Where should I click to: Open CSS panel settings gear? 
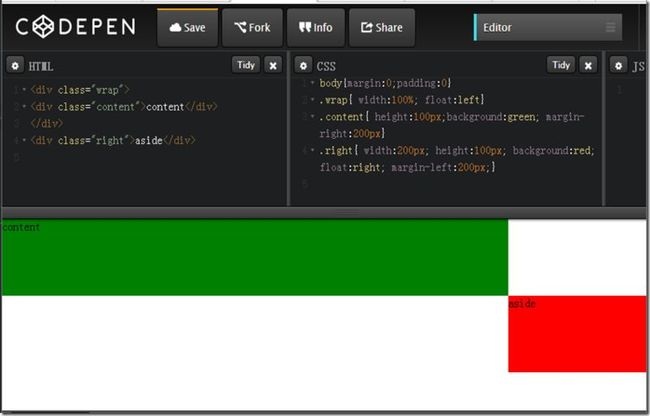303,65
